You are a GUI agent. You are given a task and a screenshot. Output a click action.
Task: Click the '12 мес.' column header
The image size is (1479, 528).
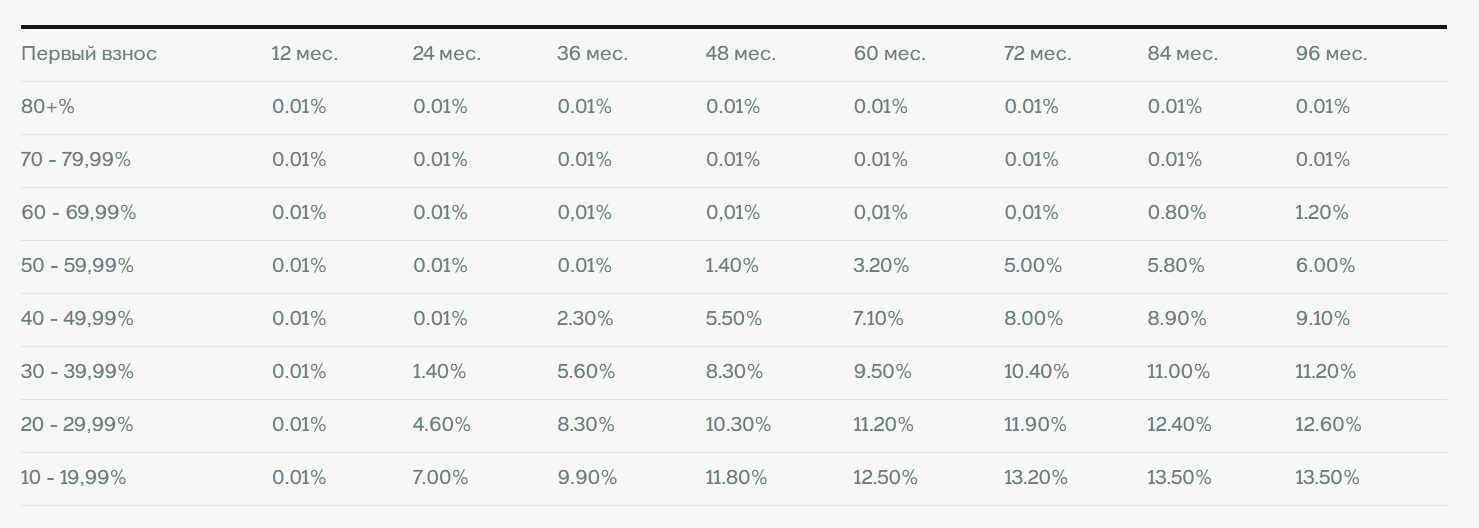coord(304,54)
